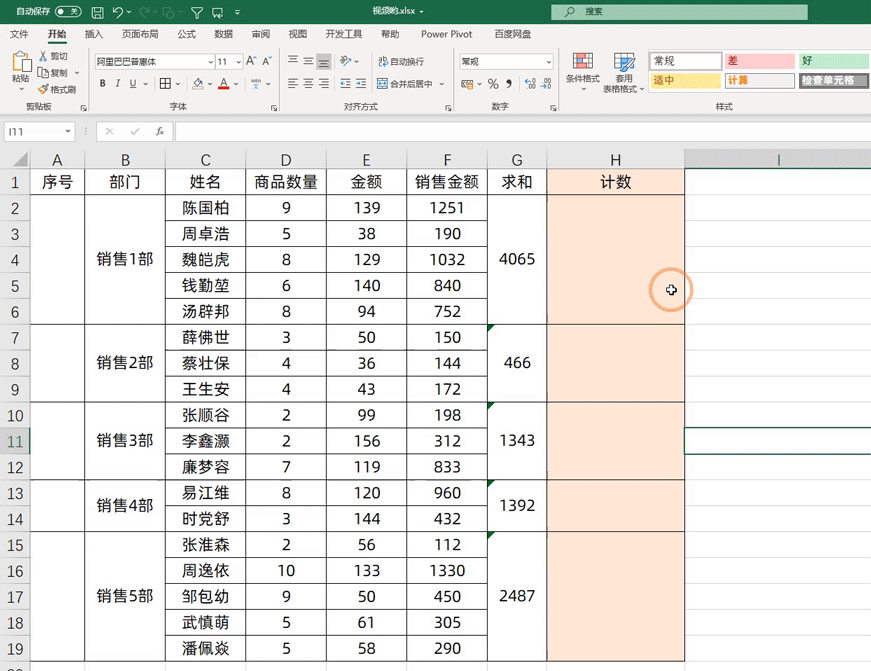
Task: Click the Paste clipboard icon
Action: tap(21, 62)
